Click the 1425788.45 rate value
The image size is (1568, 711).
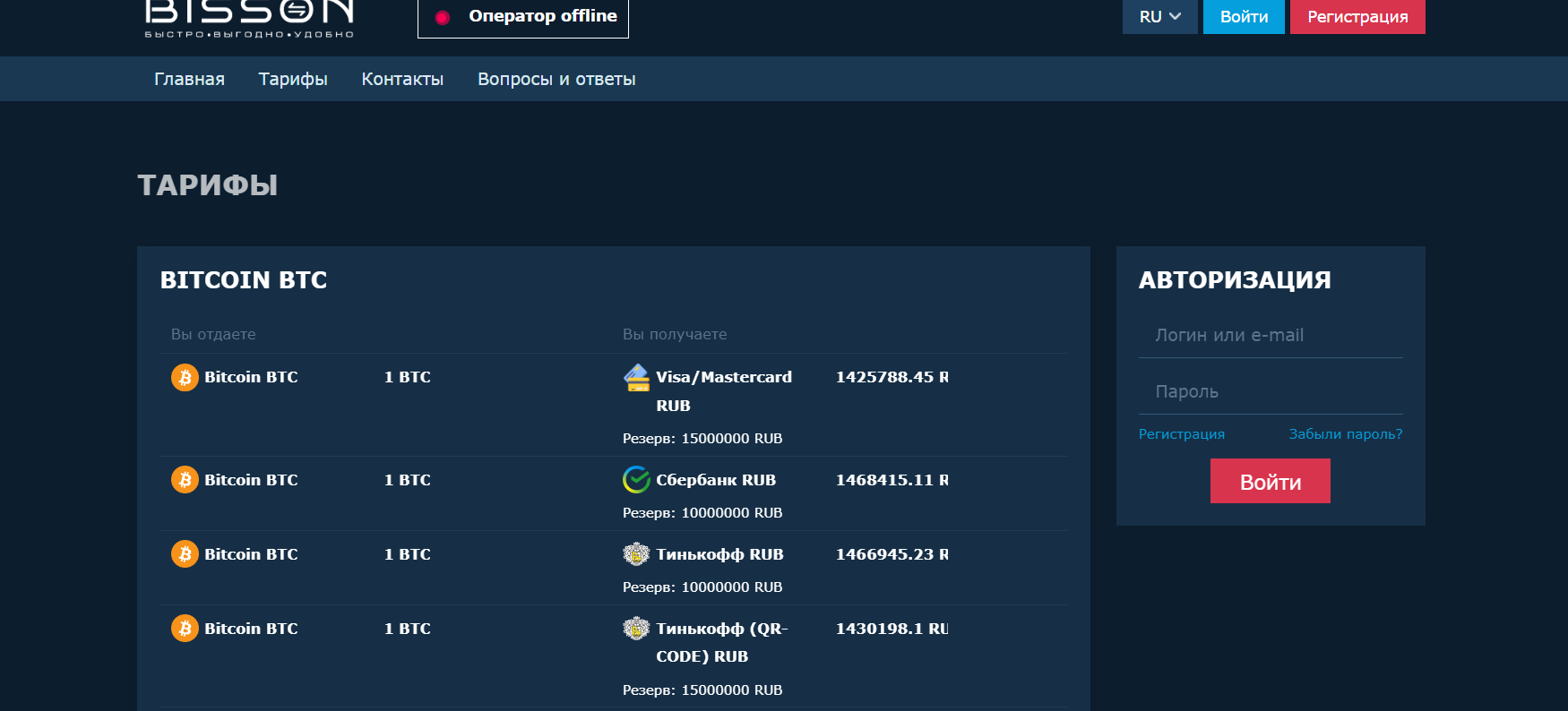tap(892, 377)
